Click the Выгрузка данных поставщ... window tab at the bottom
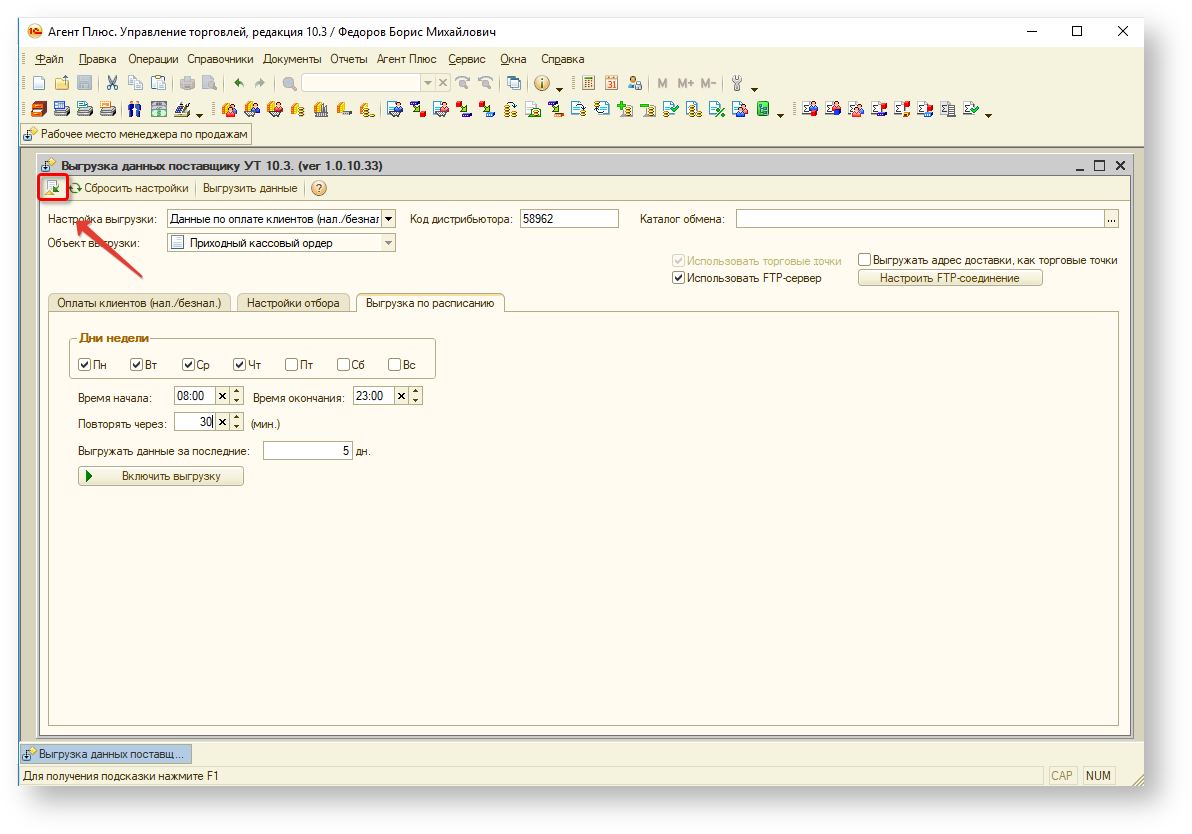Viewport: 1192px width, 834px height. pos(106,754)
